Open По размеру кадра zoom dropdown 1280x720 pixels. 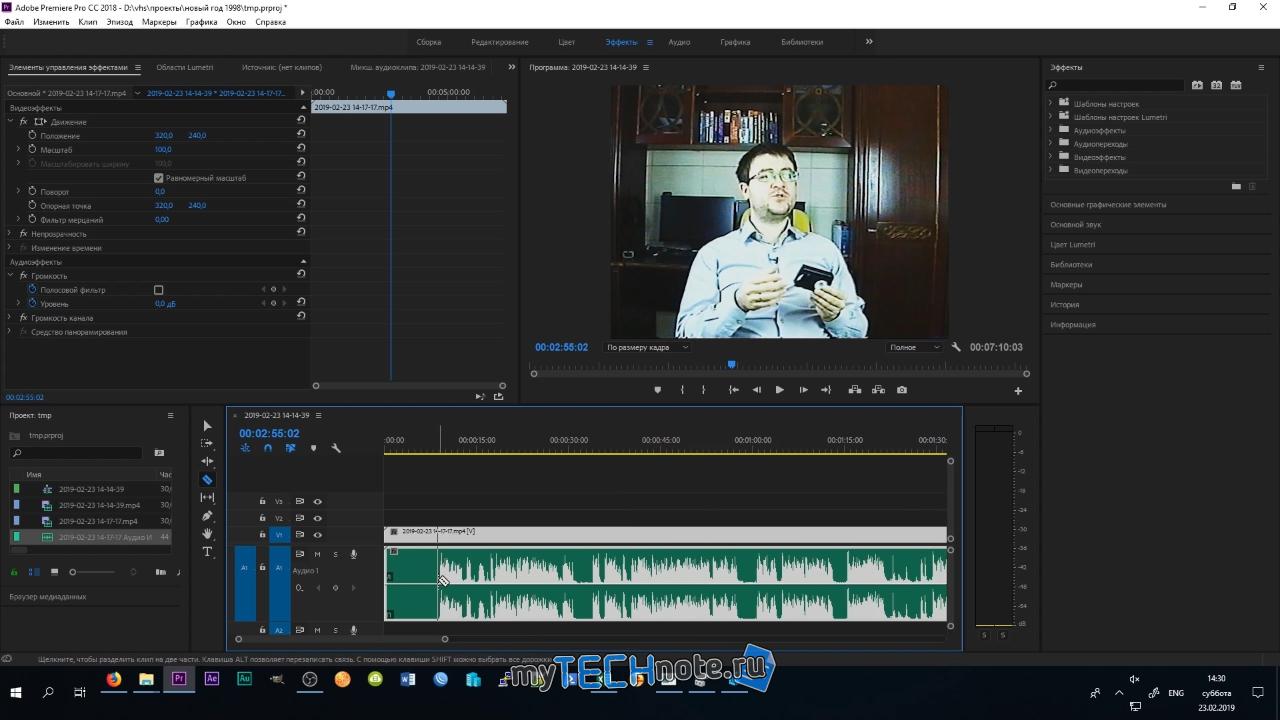pos(646,347)
